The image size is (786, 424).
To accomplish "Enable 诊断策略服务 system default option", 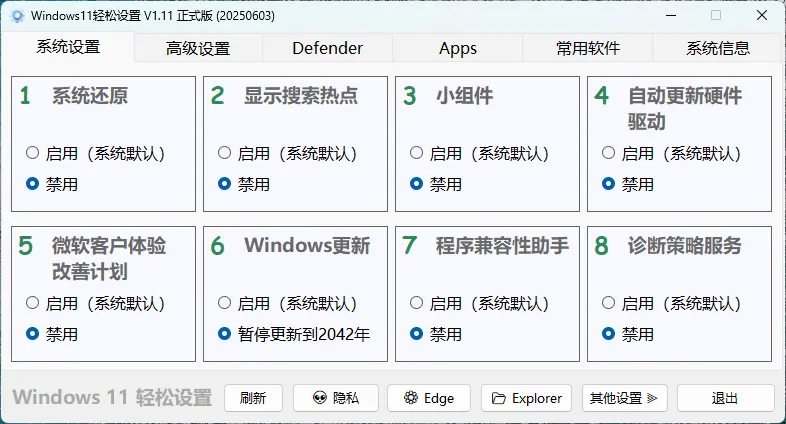I will [609, 303].
